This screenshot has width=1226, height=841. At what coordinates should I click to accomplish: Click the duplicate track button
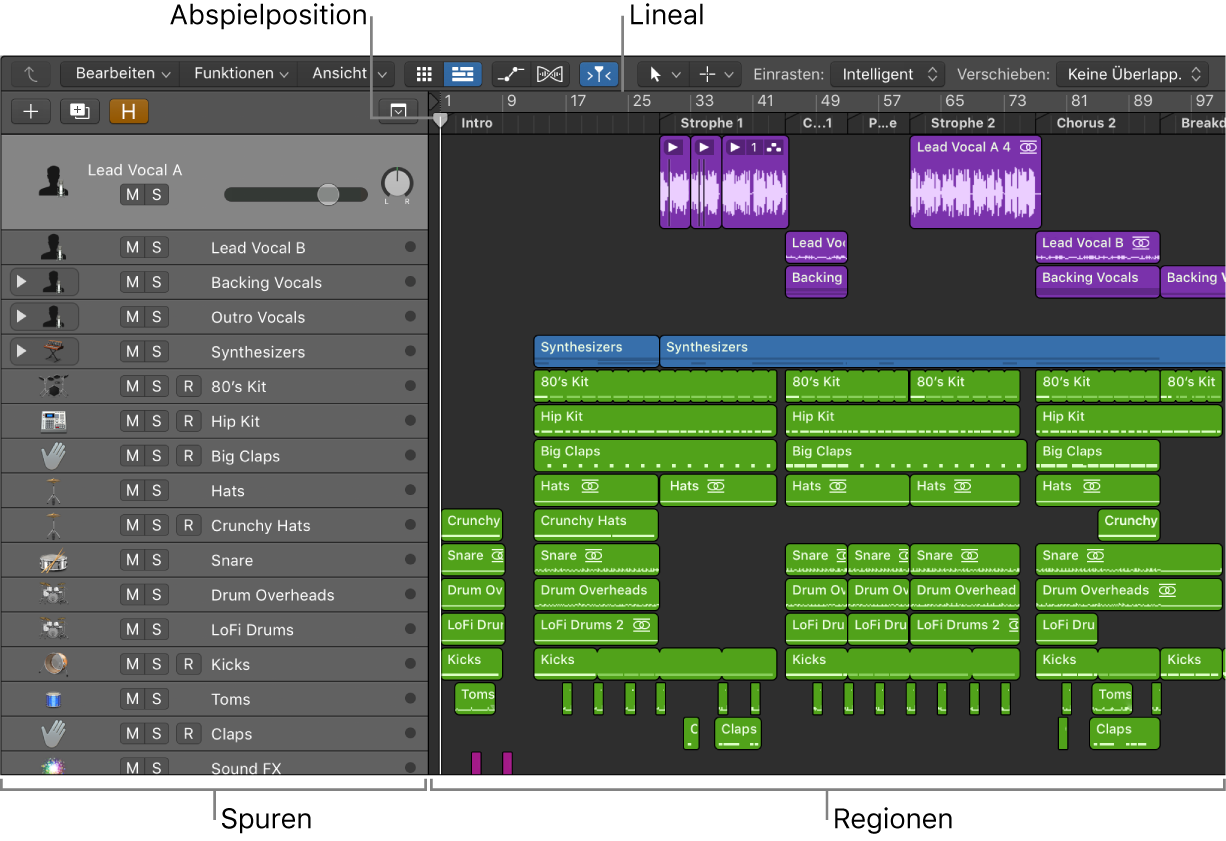click(x=80, y=111)
